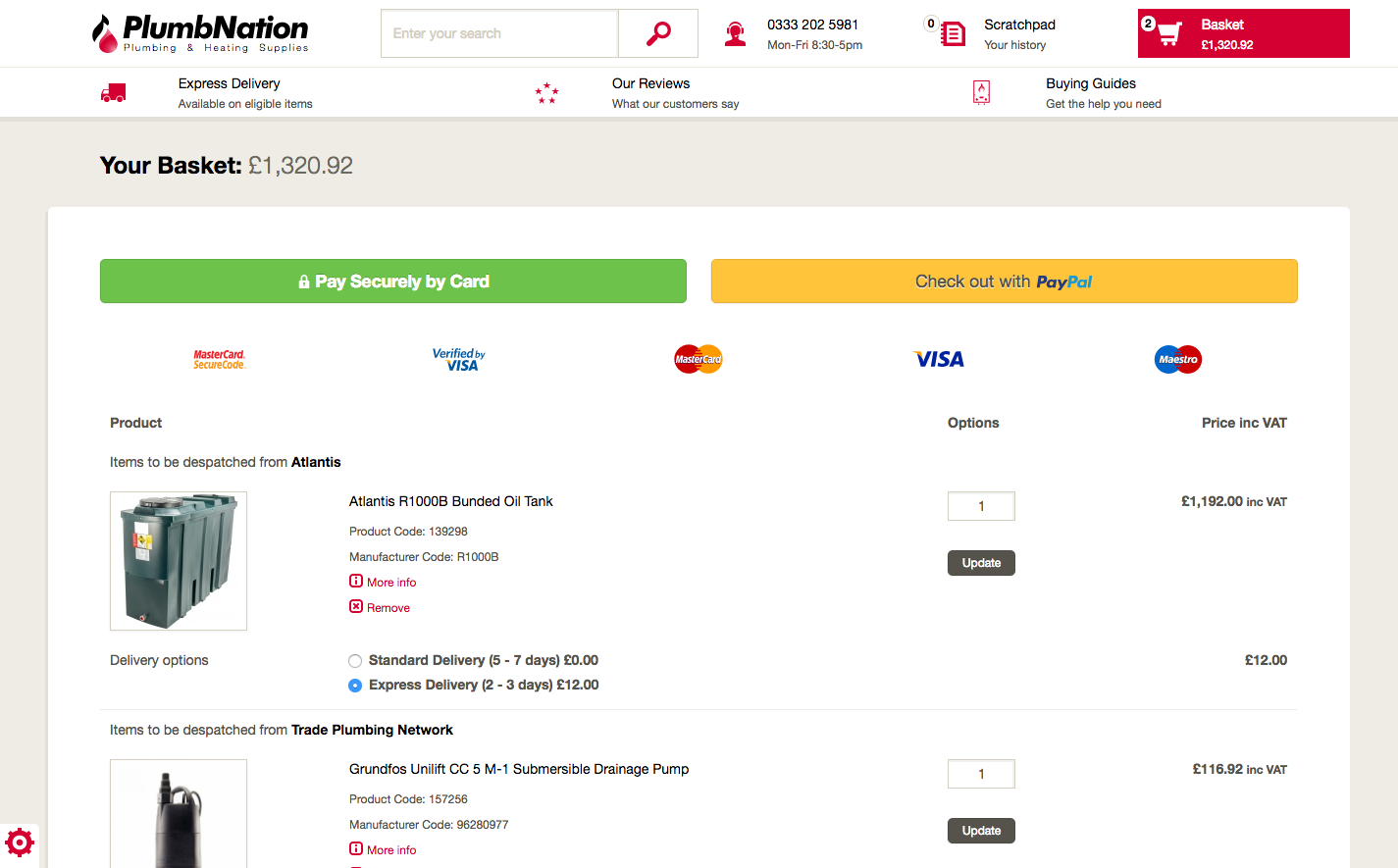
Task: Click the £116.92 inc VAT price
Action: (1240, 769)
